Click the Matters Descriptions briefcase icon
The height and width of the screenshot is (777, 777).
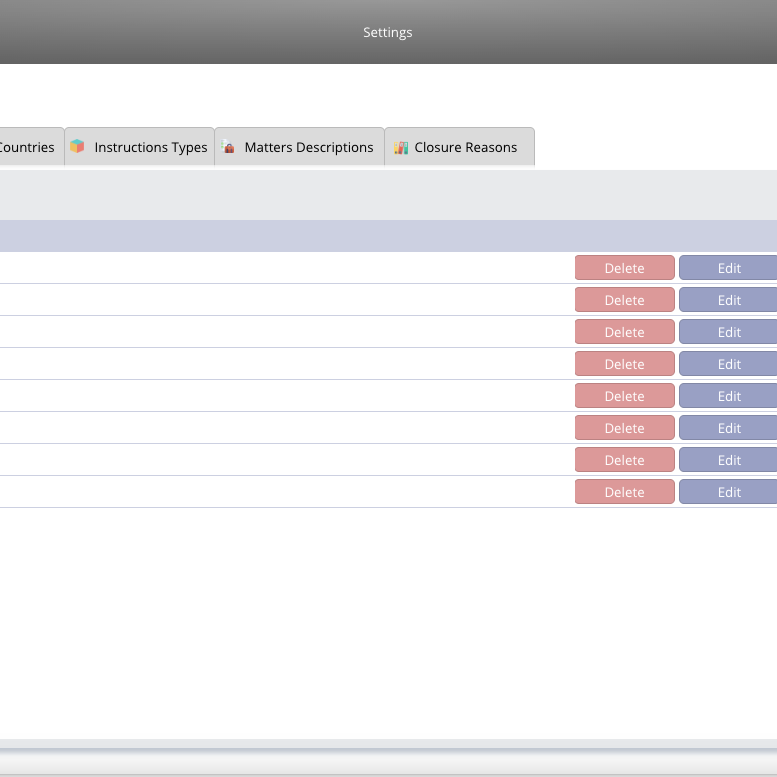click(x=228, y=147)
